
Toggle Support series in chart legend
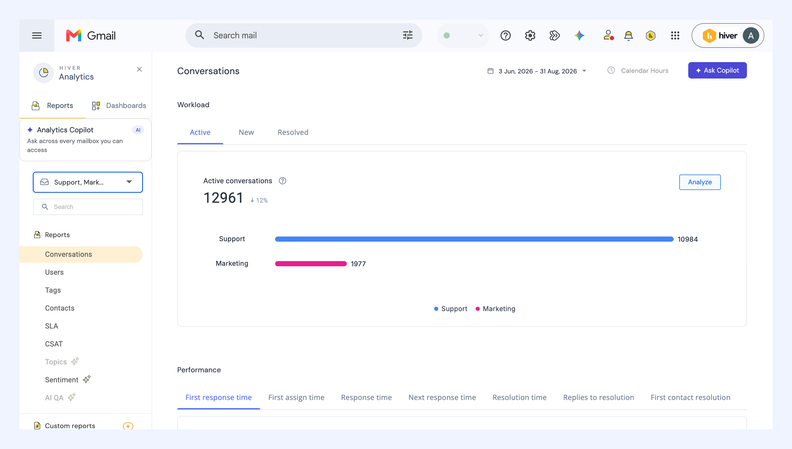point(451,309)
